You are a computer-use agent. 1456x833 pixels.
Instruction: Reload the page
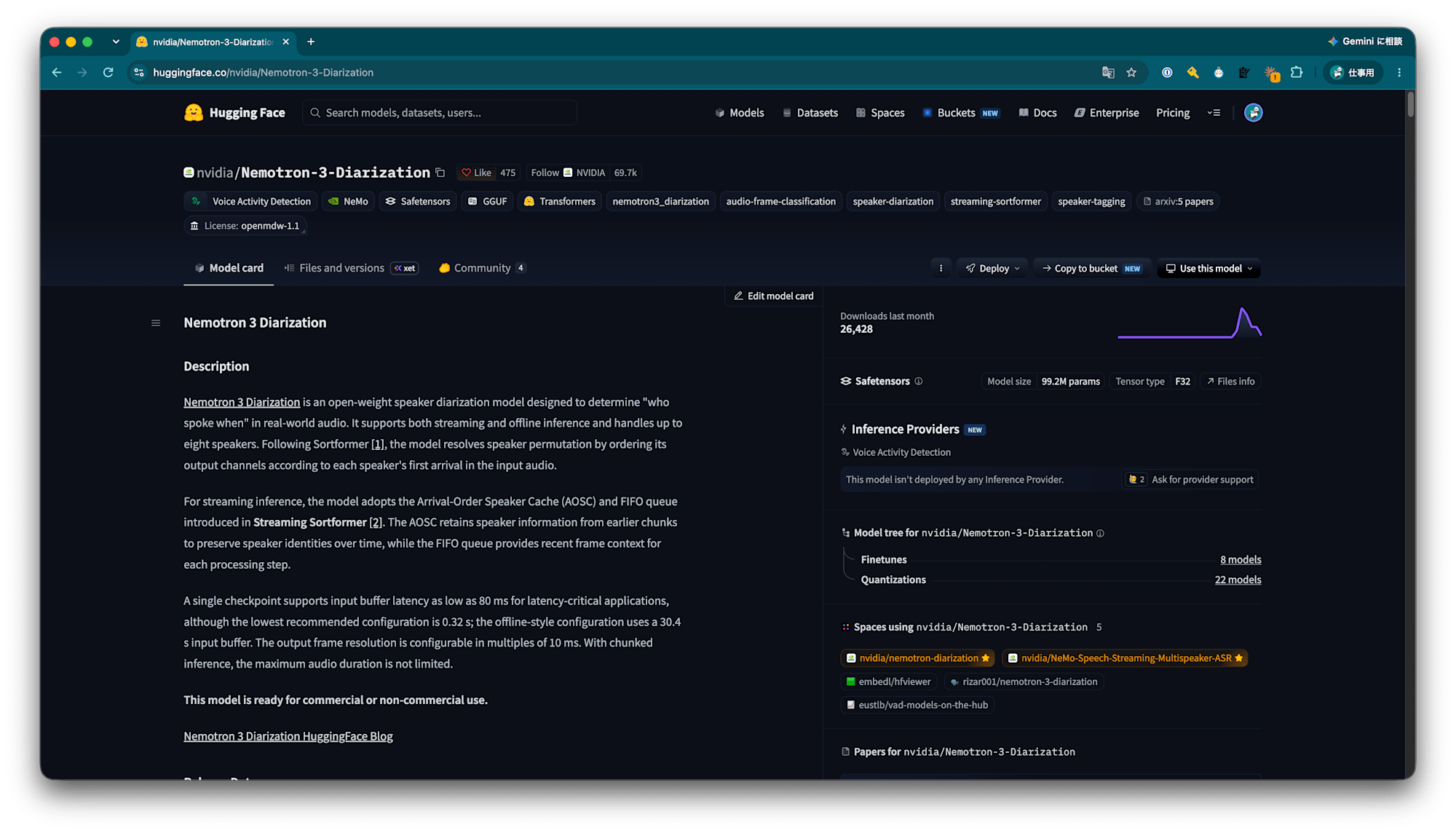click(x=108, y=72)
